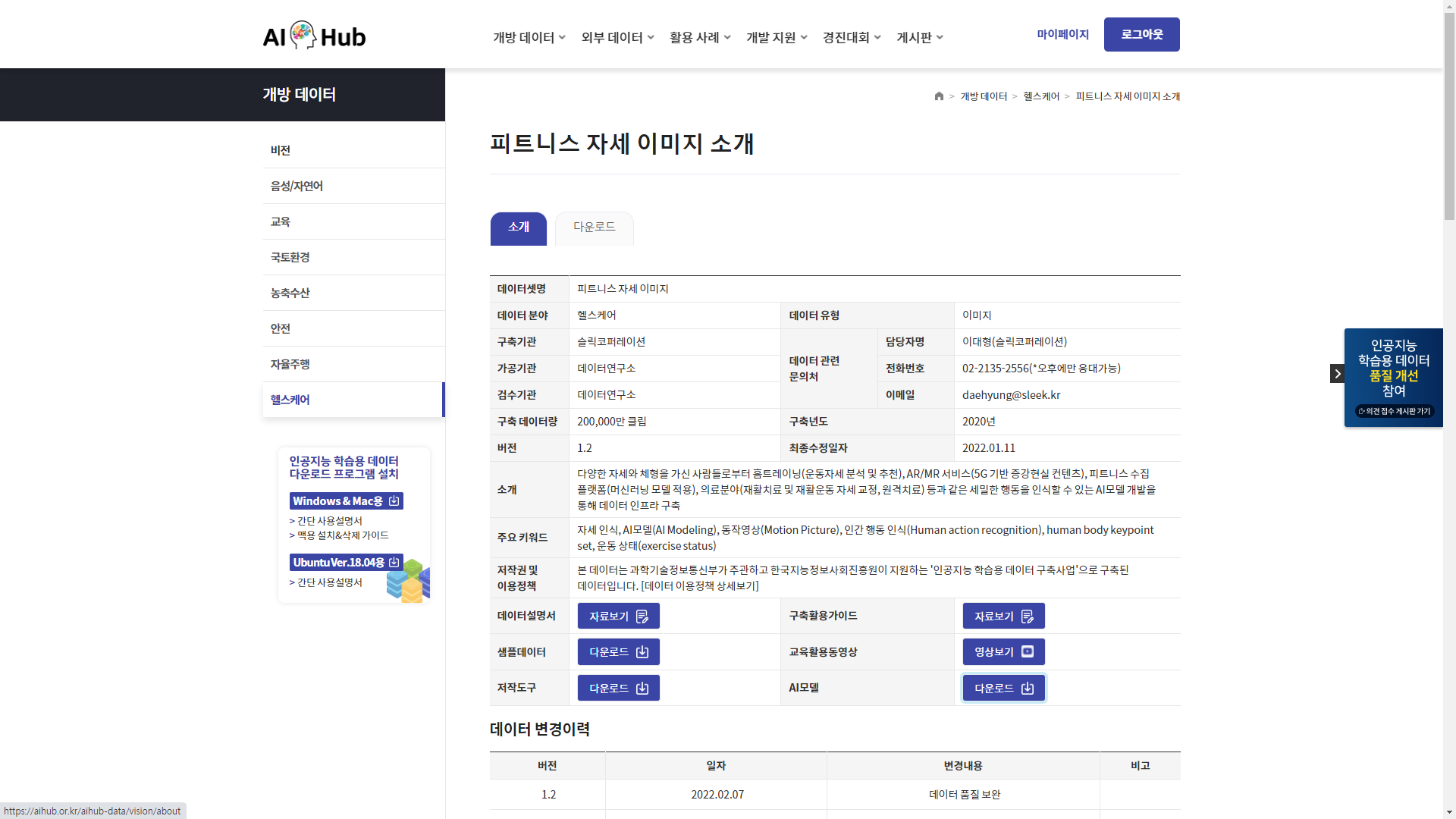1456x819 pixels.
Task: Expand the 경진대회 menu
Action: click(x=852, y=37)
